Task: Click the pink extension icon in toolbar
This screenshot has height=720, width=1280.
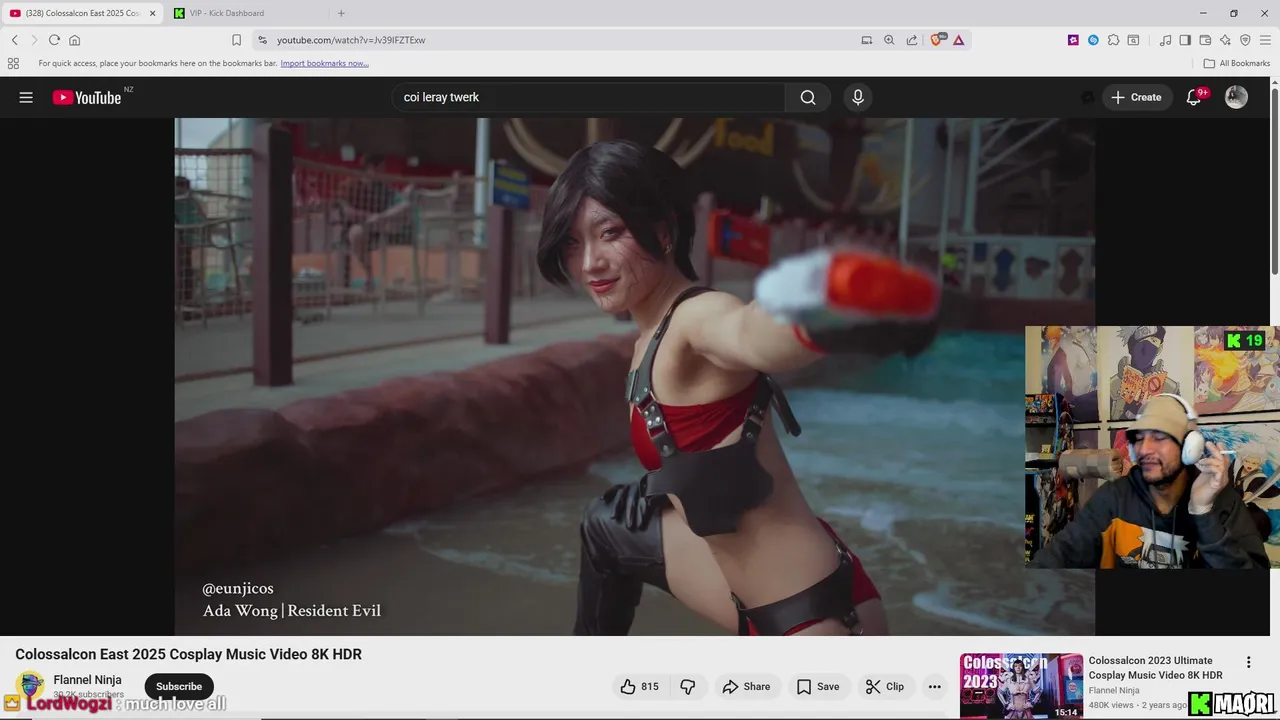Action: click(1073, 40)
